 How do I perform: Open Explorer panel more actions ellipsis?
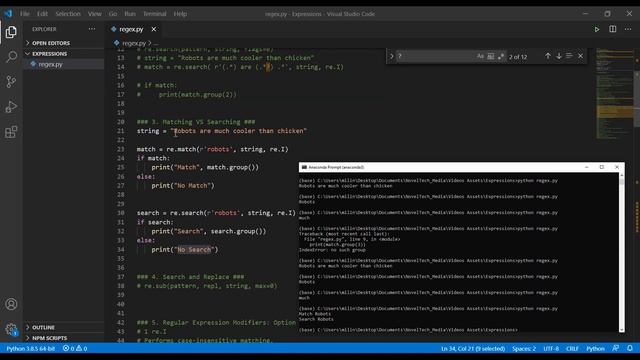(x=92, y=29)
